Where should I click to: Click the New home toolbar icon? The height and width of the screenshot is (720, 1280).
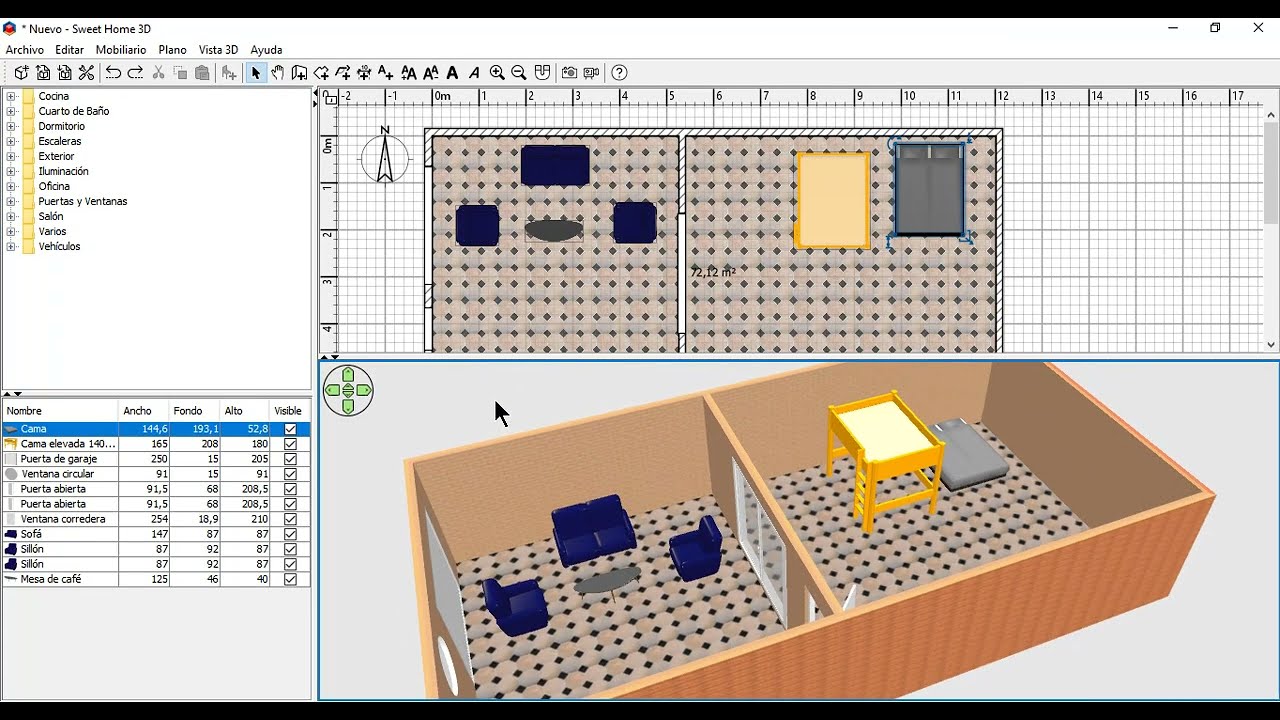pos(21,73)
